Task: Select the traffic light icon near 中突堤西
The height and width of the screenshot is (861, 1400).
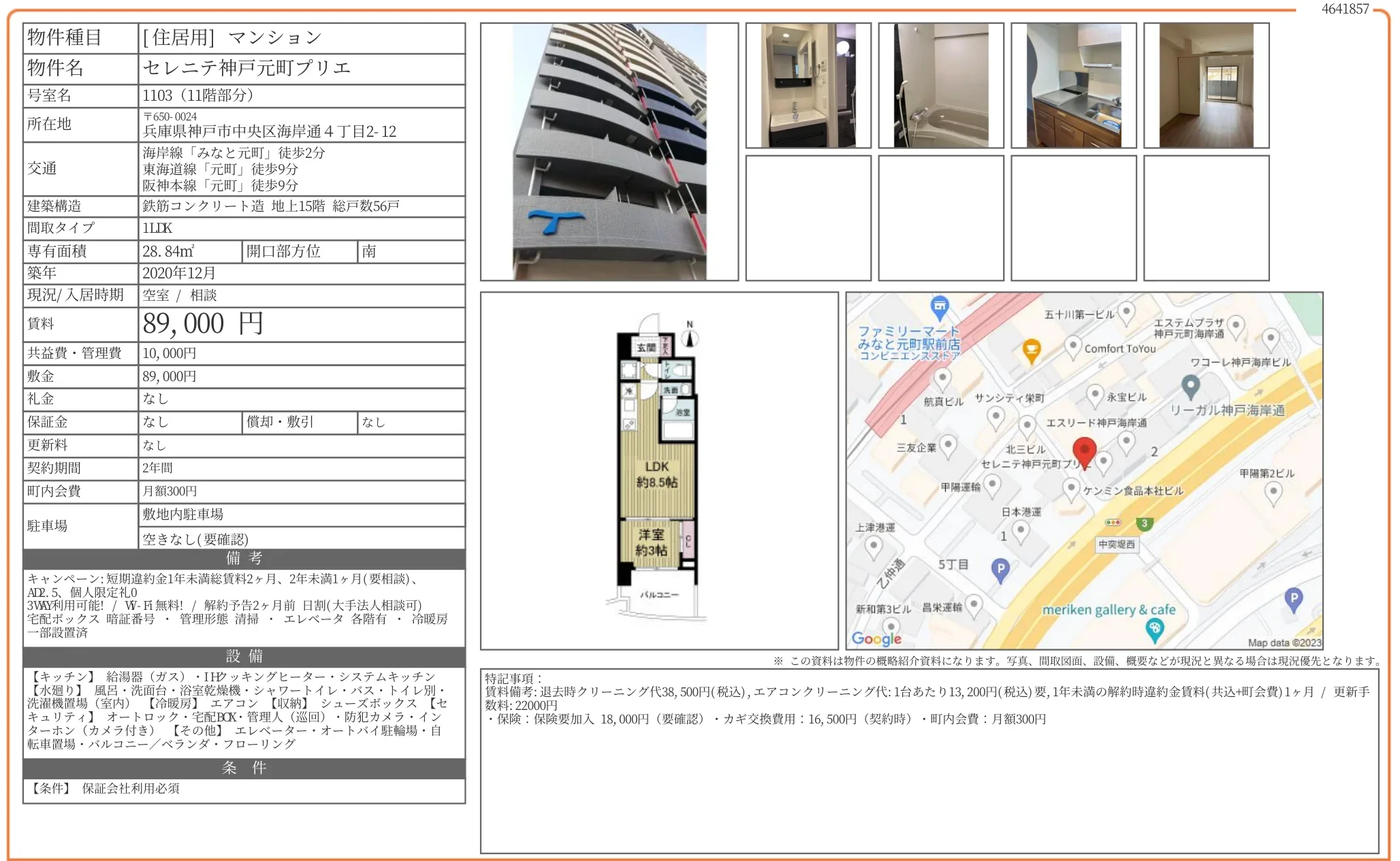Action: click(1112, 522)
